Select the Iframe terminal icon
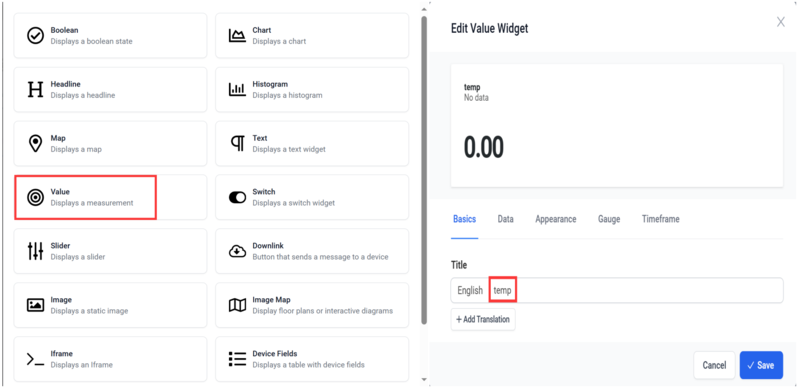 point(35,359)
